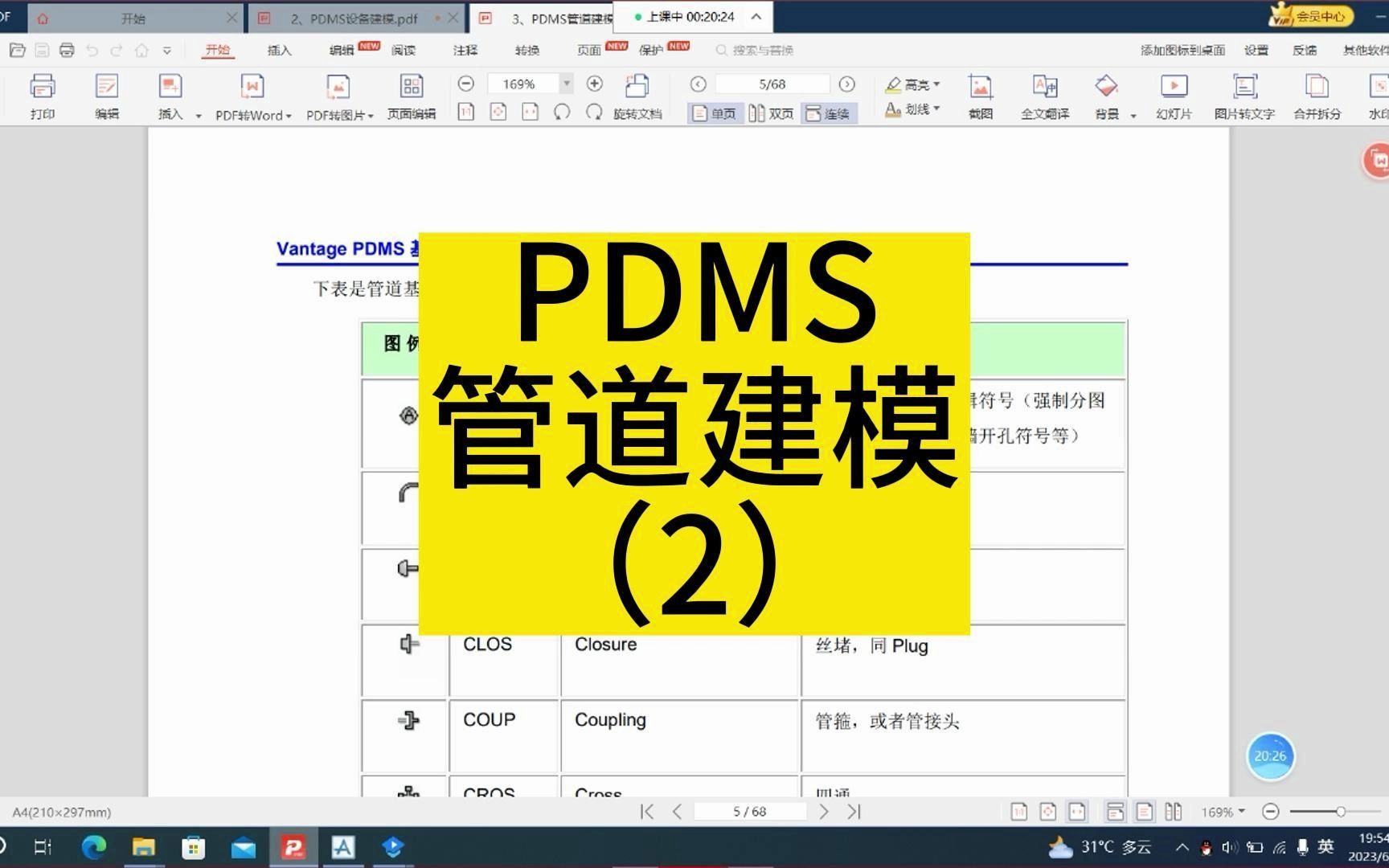Jump to first page in status bar
The width and height of the screenshot is (1389, 868).
coord(647,812)
